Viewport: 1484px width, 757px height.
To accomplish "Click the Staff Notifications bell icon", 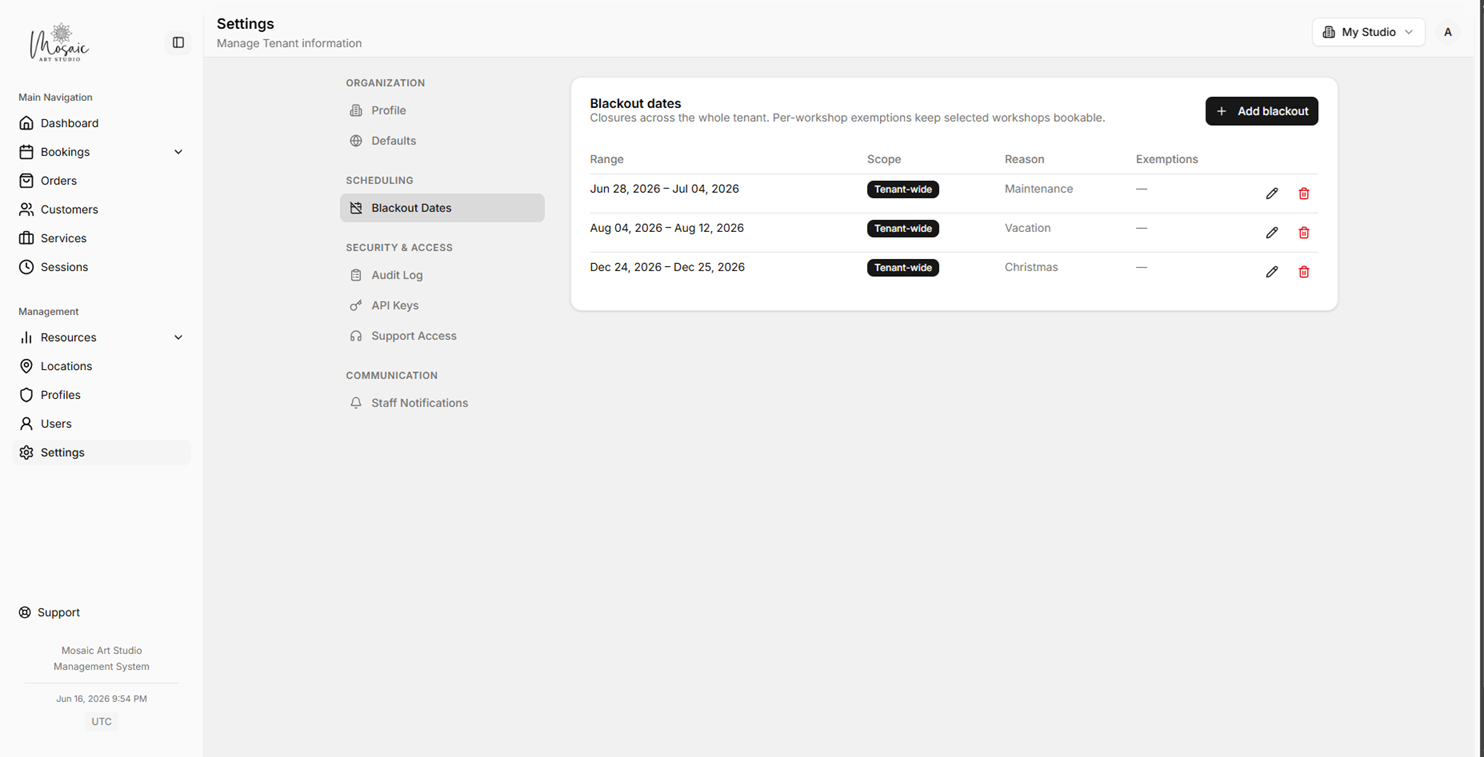I will [x=356, y=403].
